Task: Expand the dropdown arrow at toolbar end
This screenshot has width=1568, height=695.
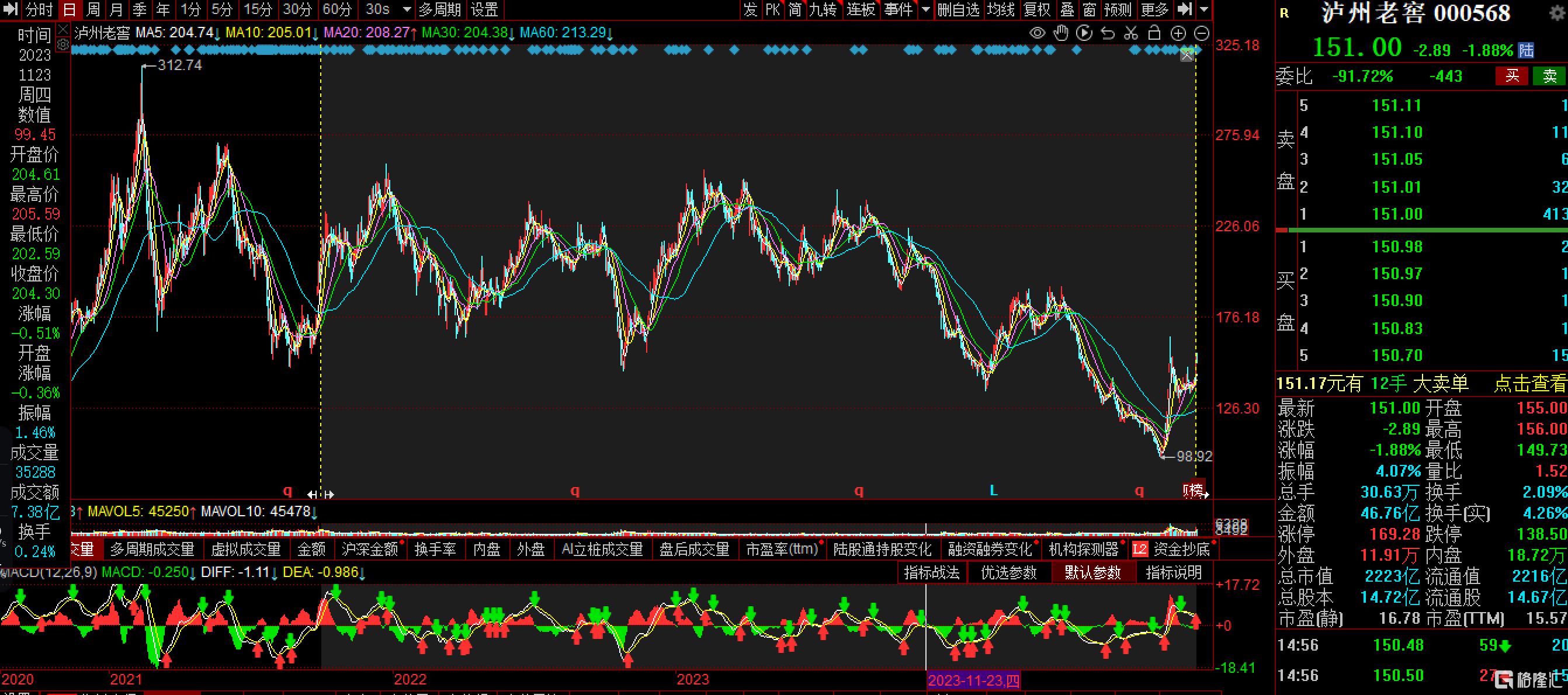Action: [x=1204, y=10]
